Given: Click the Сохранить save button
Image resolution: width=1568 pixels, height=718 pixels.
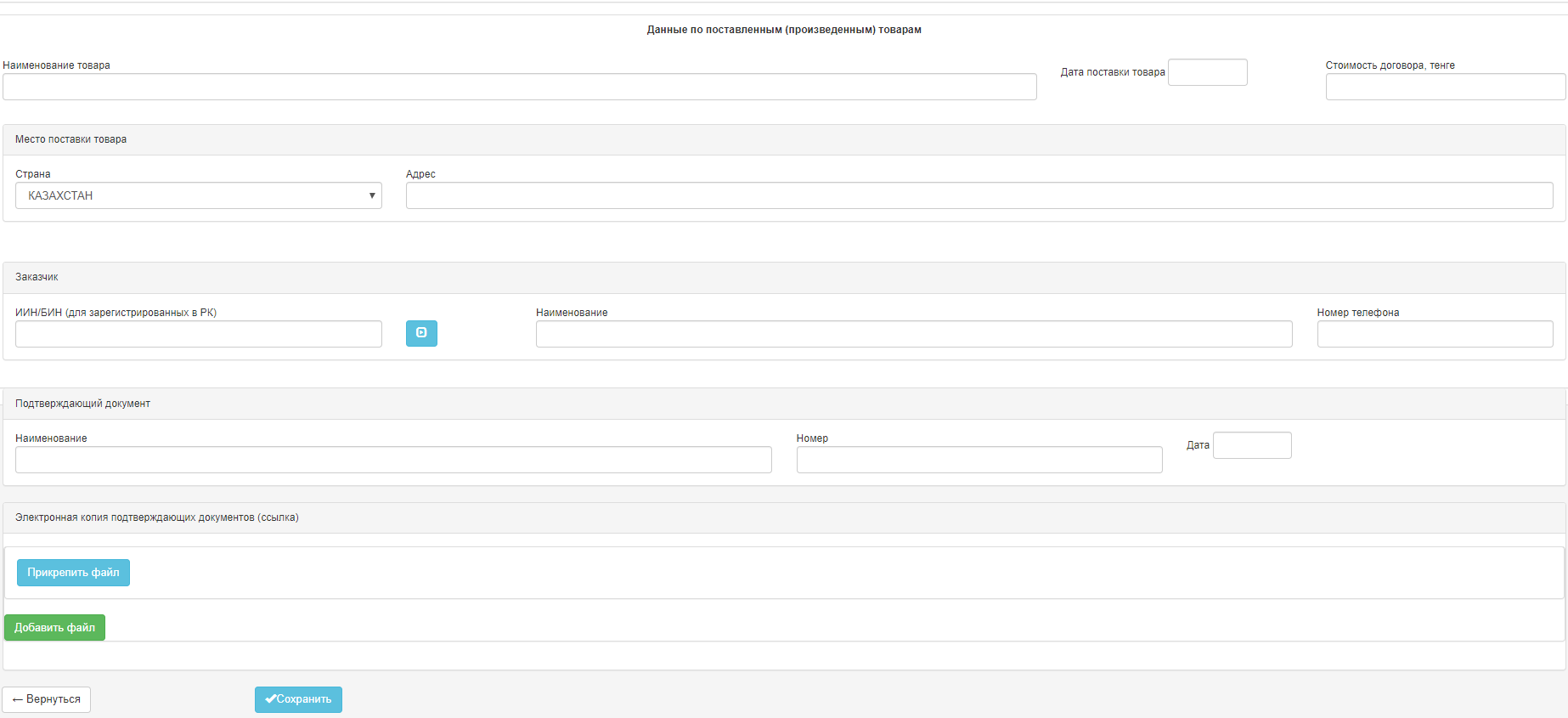Looking at the screenshot, I should [x=298, y=699].
